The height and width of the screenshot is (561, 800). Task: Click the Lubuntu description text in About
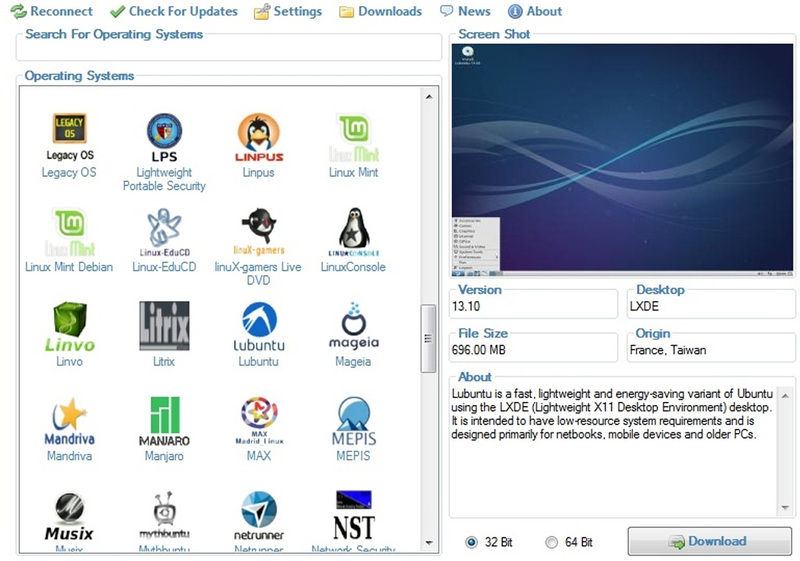pyautogui.click(x=612, y=414)
